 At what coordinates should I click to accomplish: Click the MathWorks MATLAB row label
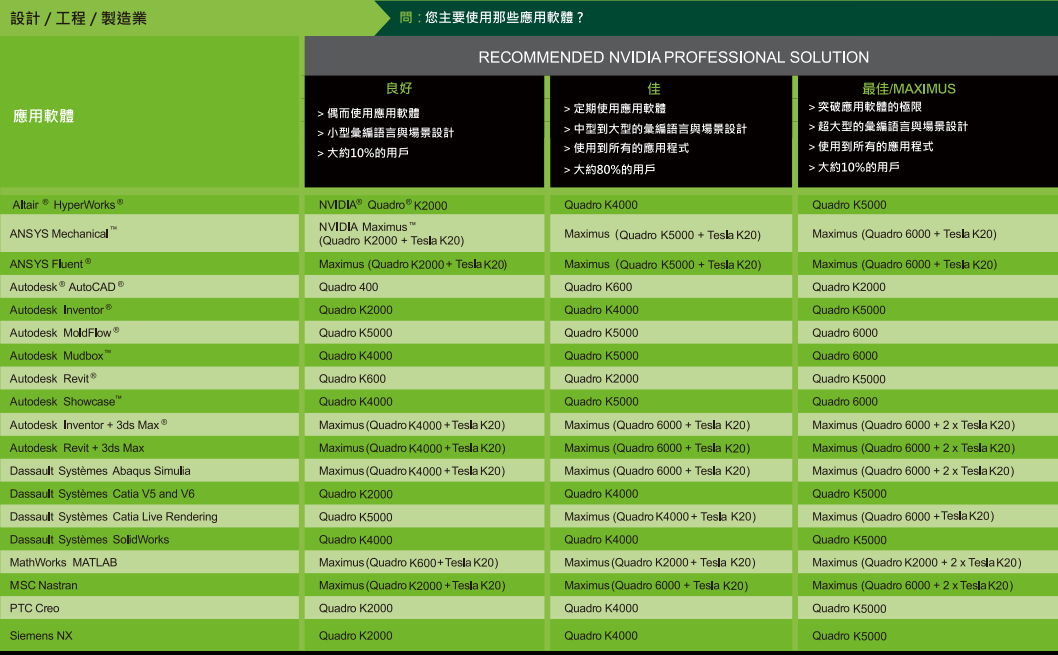[x=63, y=563]
